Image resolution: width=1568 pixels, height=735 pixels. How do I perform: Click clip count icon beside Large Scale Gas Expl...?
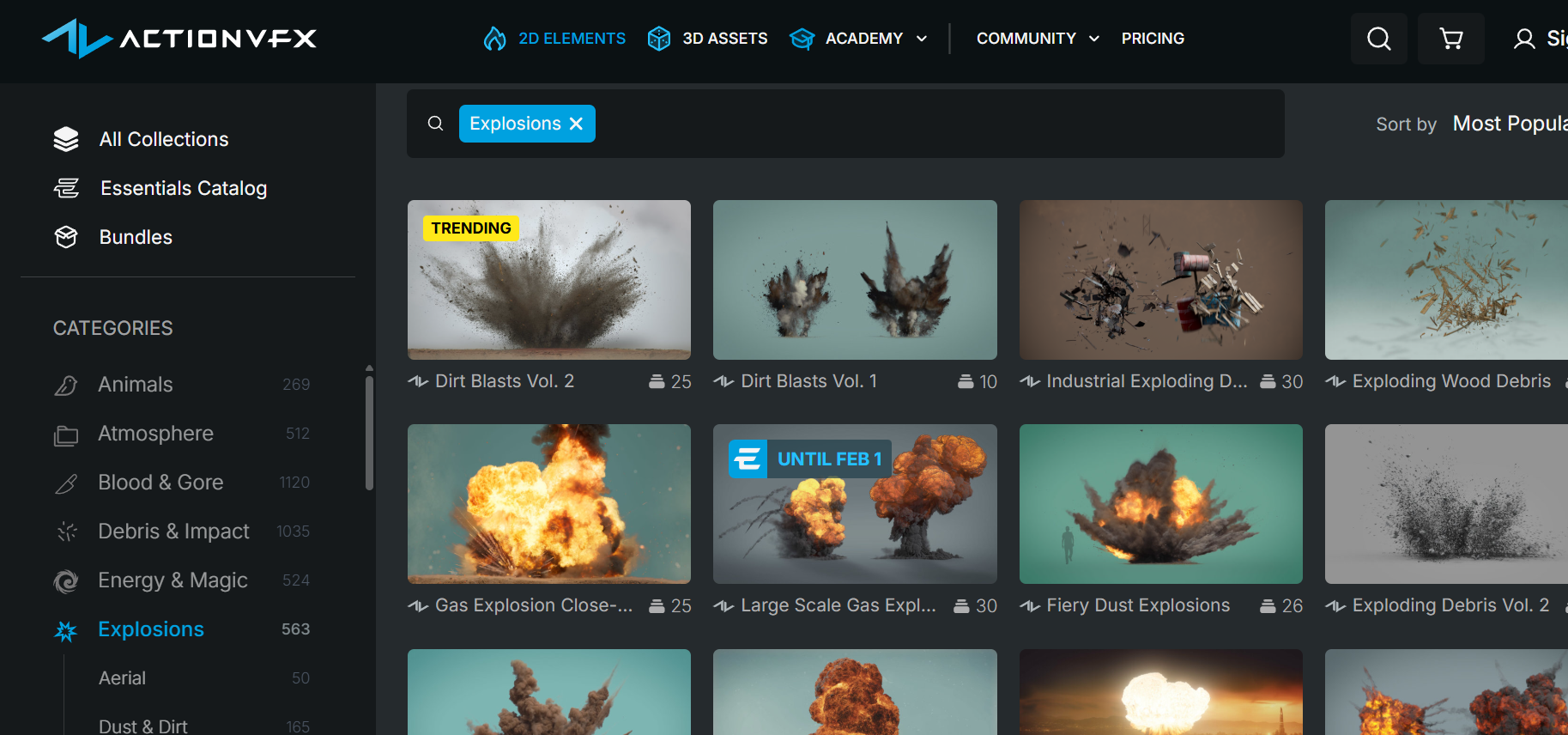pyautogui.click(x=962, y=606)
